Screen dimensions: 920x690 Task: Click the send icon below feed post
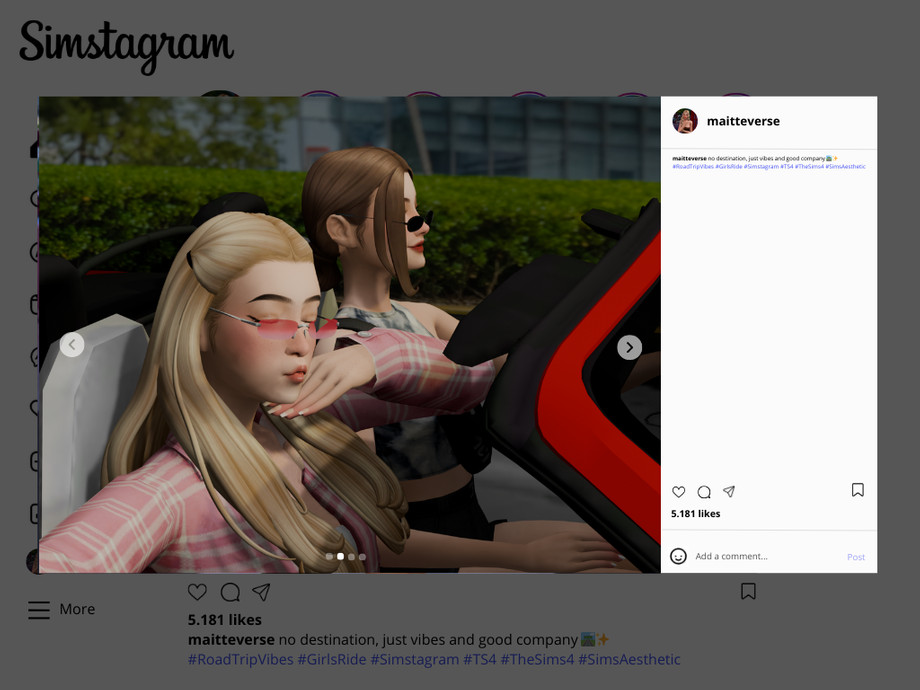[261, 592]
